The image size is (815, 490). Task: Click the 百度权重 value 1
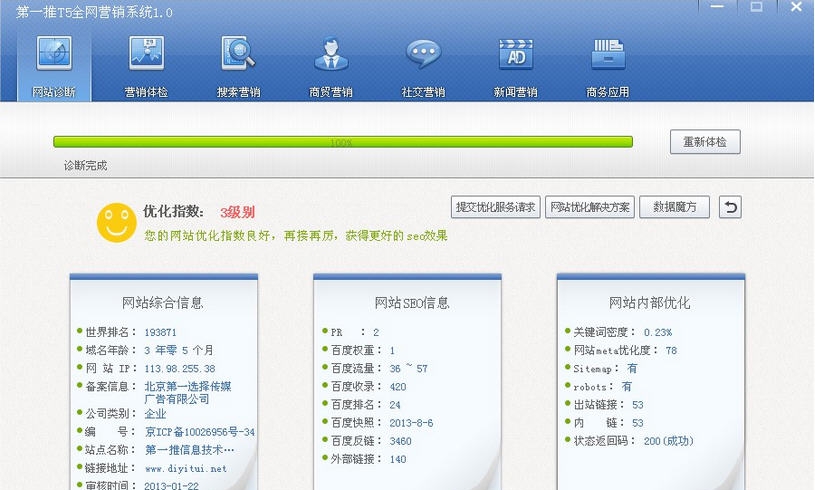[392, 351]
